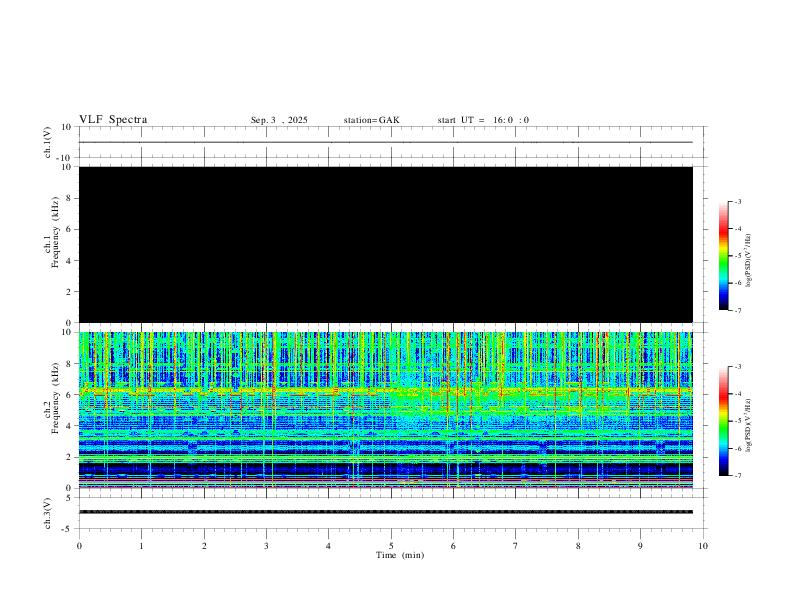
Task: Click the "VLF Spectra" plot title
Action: point(113,120)
